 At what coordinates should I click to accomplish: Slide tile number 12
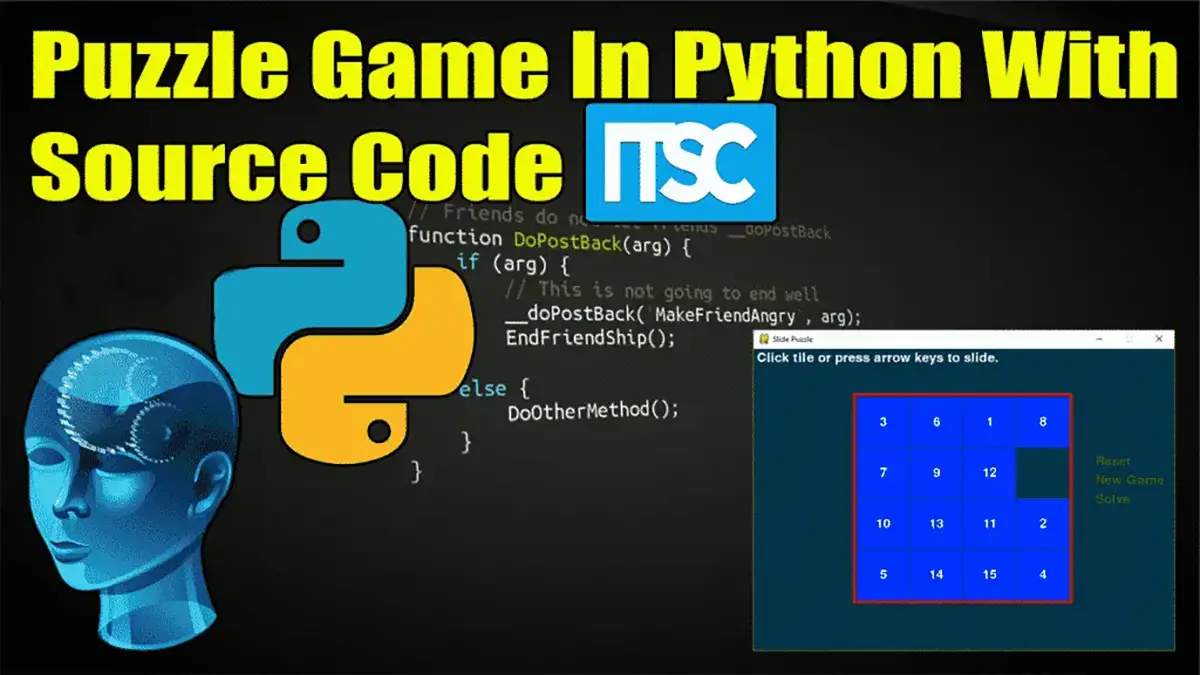(989, 473)
